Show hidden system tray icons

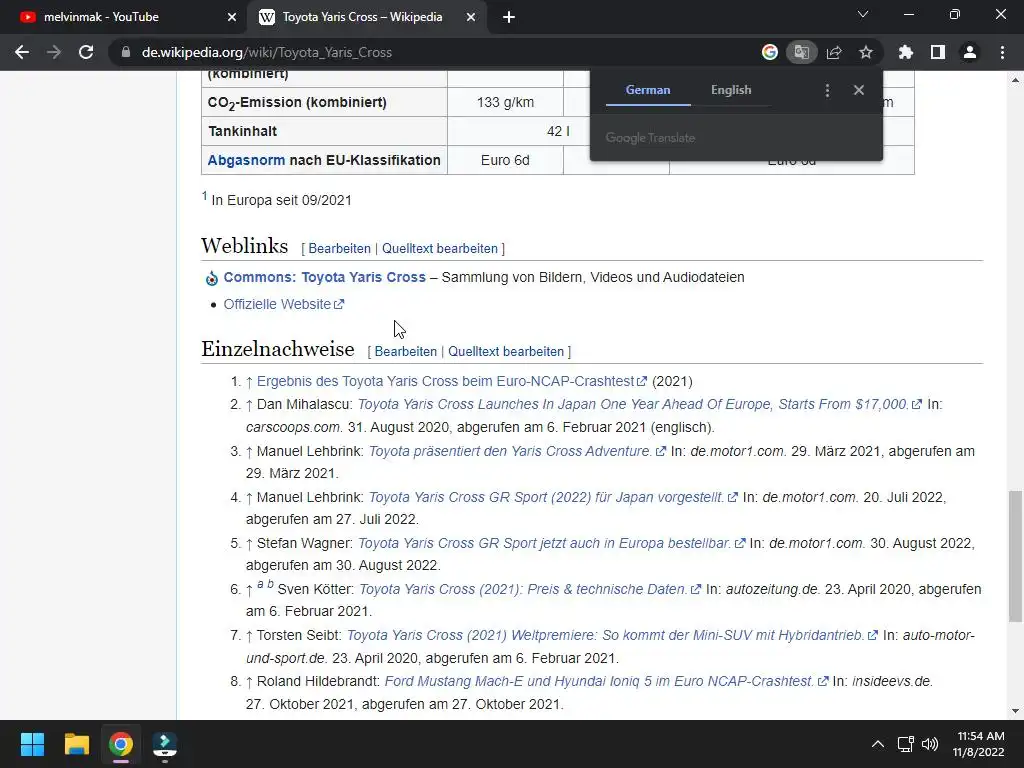click(x=878, y=744)
